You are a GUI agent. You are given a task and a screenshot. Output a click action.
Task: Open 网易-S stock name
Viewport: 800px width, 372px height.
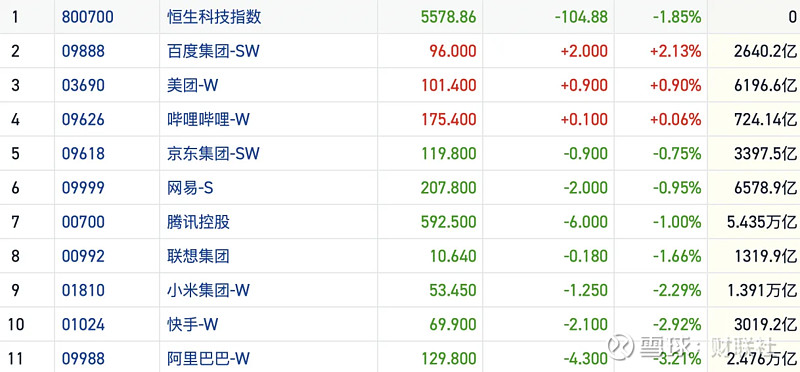pos(190,188)
